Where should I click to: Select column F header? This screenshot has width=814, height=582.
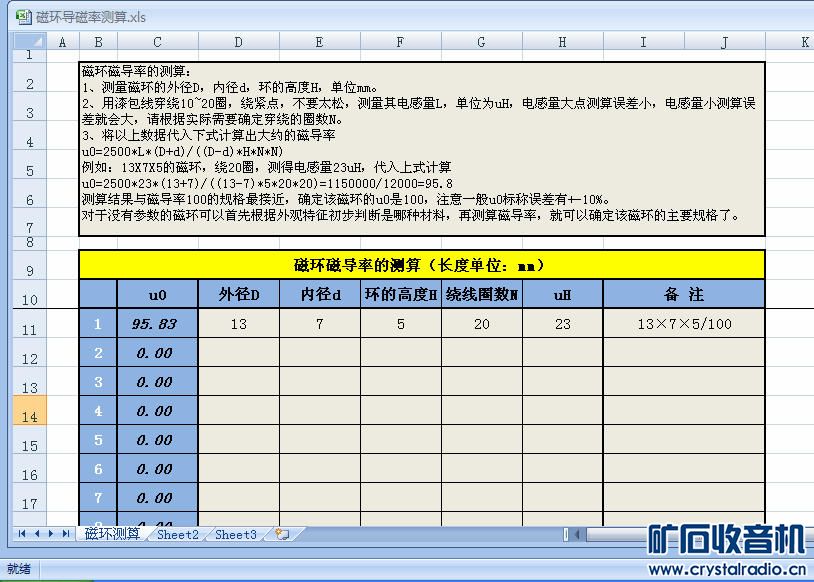(x=401, y=42)
